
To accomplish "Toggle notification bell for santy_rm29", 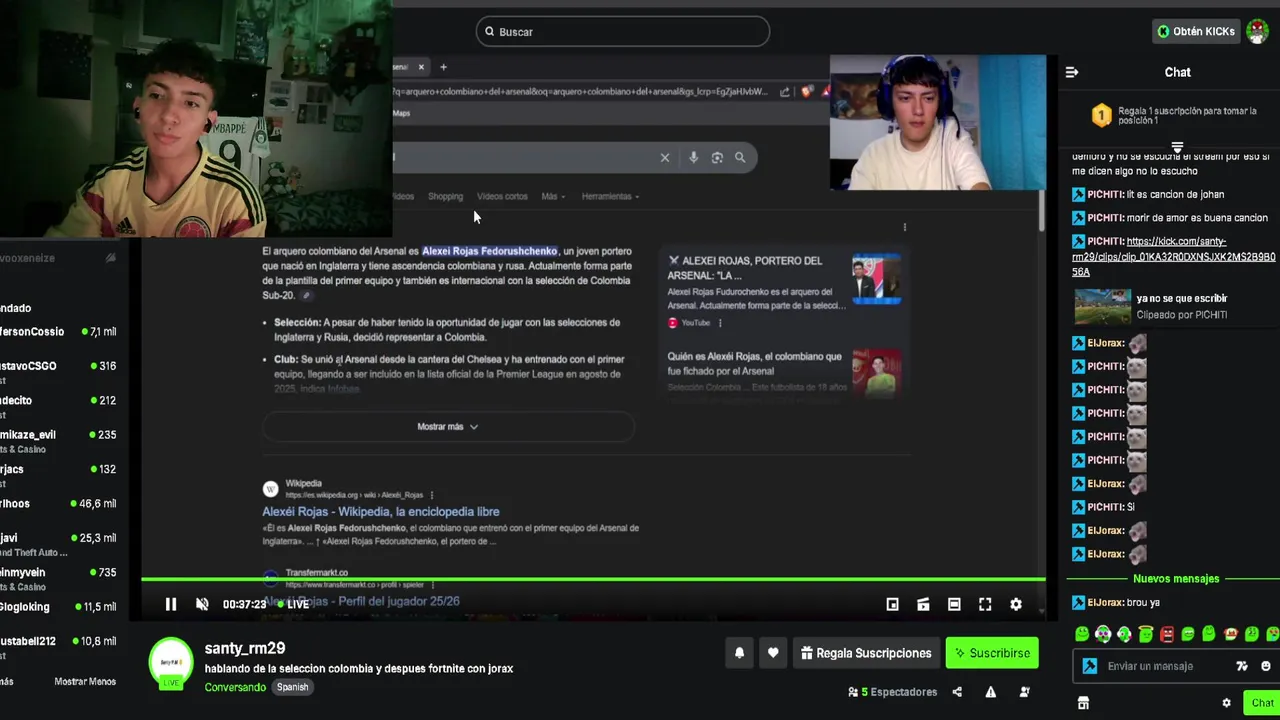I will click(x=739, y=653).
